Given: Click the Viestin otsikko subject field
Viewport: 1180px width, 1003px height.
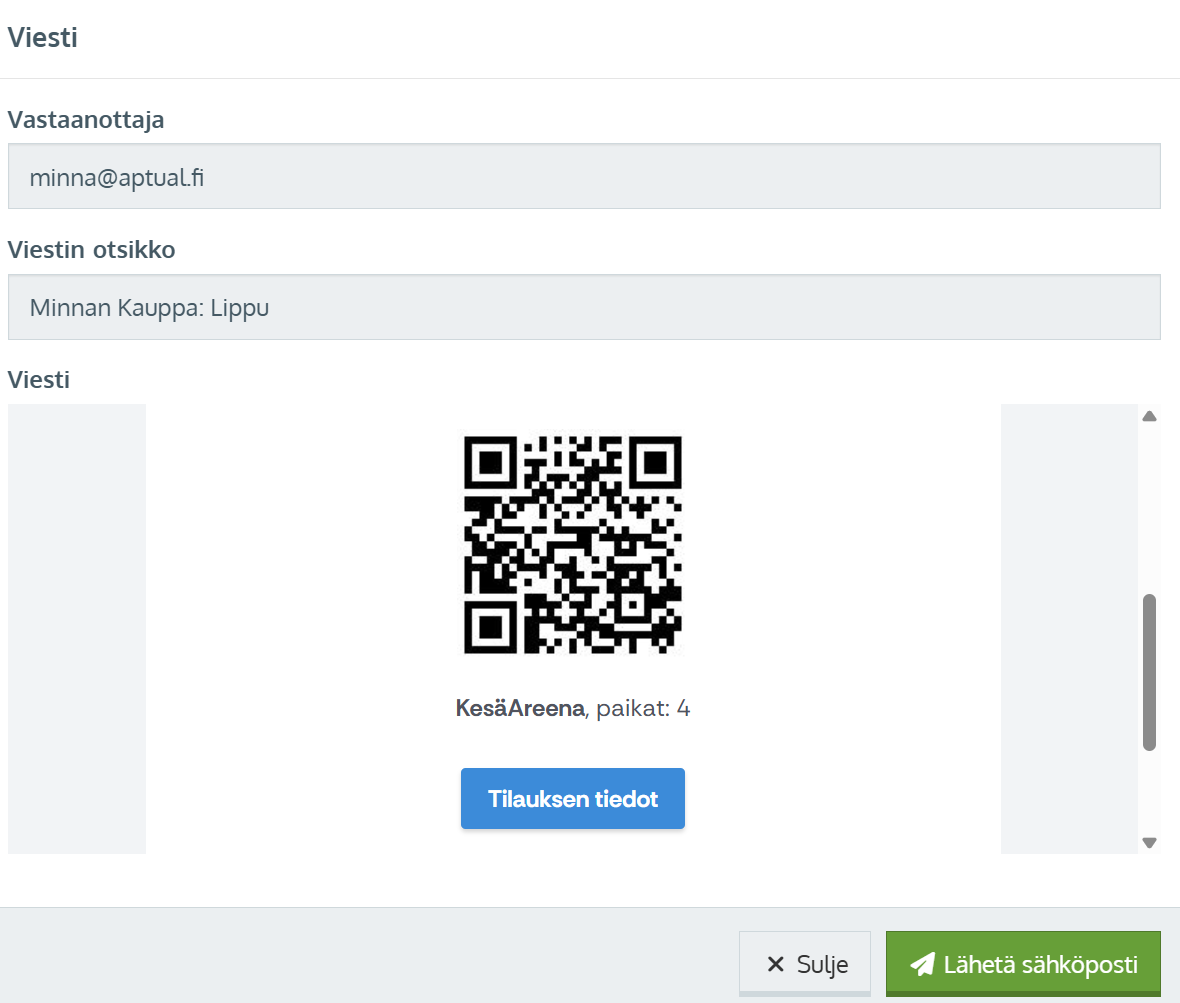Looking at the screenshot, I should 584,307.
